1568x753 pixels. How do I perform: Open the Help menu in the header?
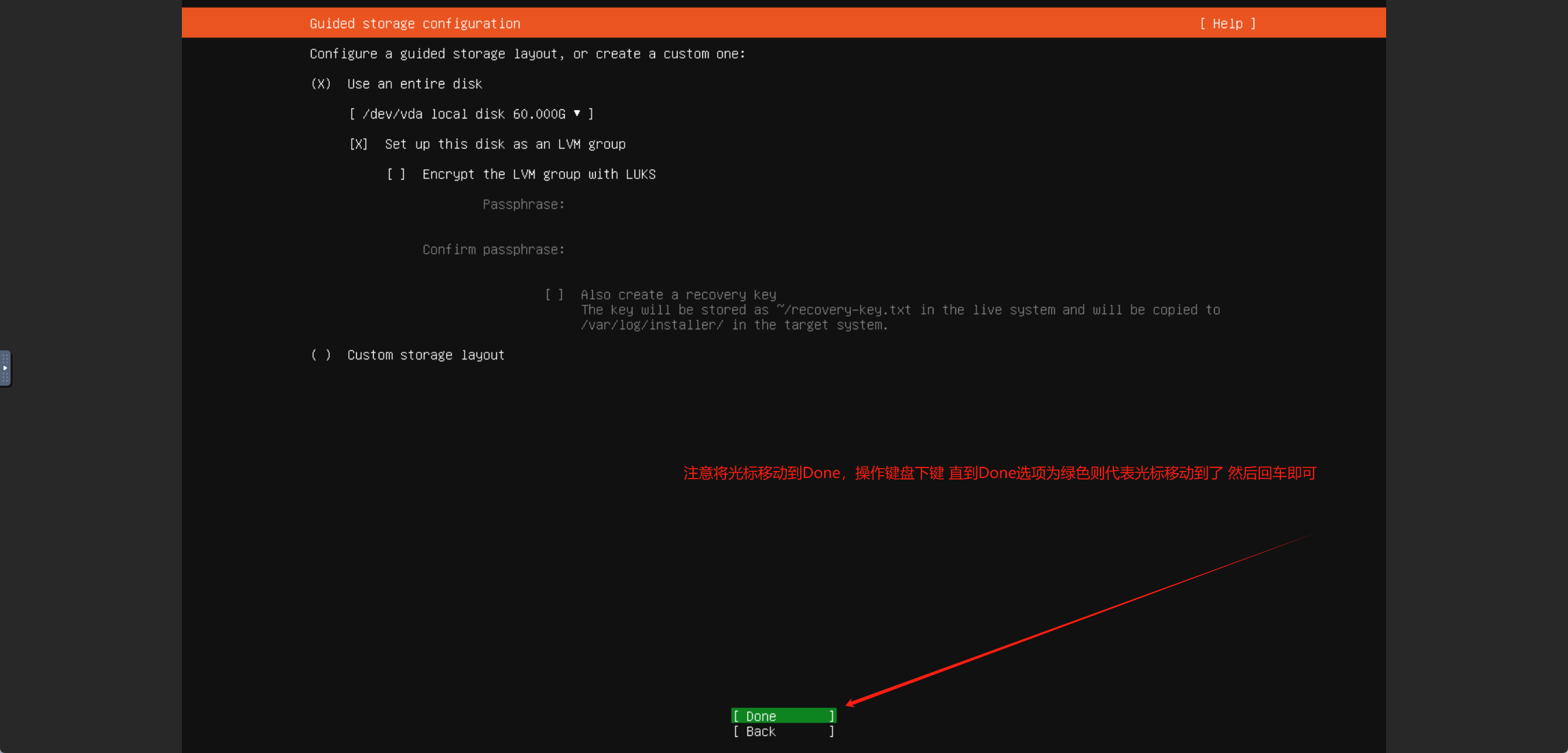(1227, 23)
